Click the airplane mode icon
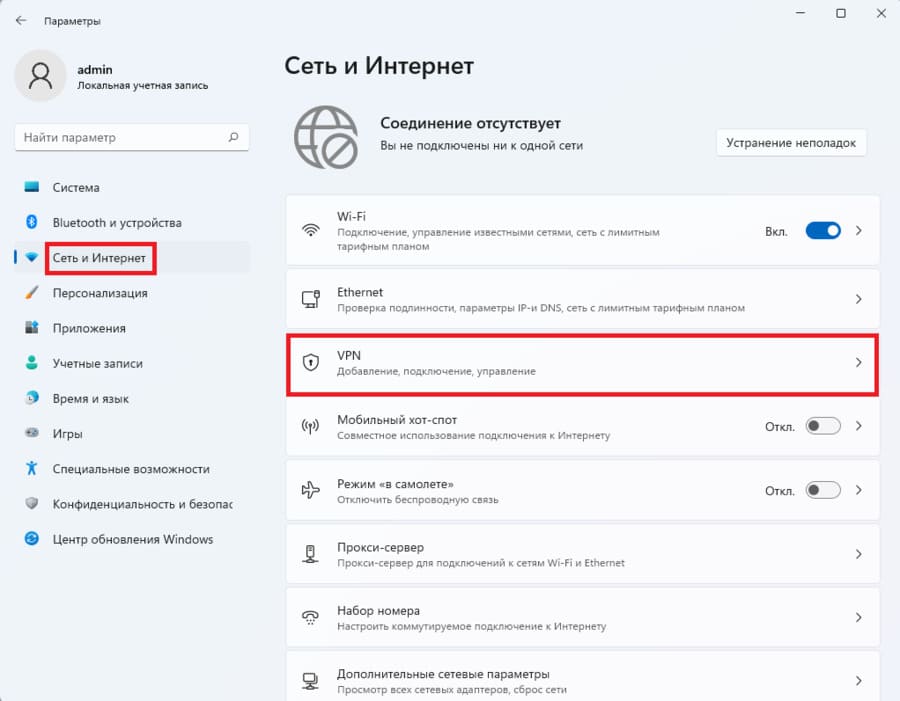The height and width of the screenshot is (701, 900). [x=311, y=490]
